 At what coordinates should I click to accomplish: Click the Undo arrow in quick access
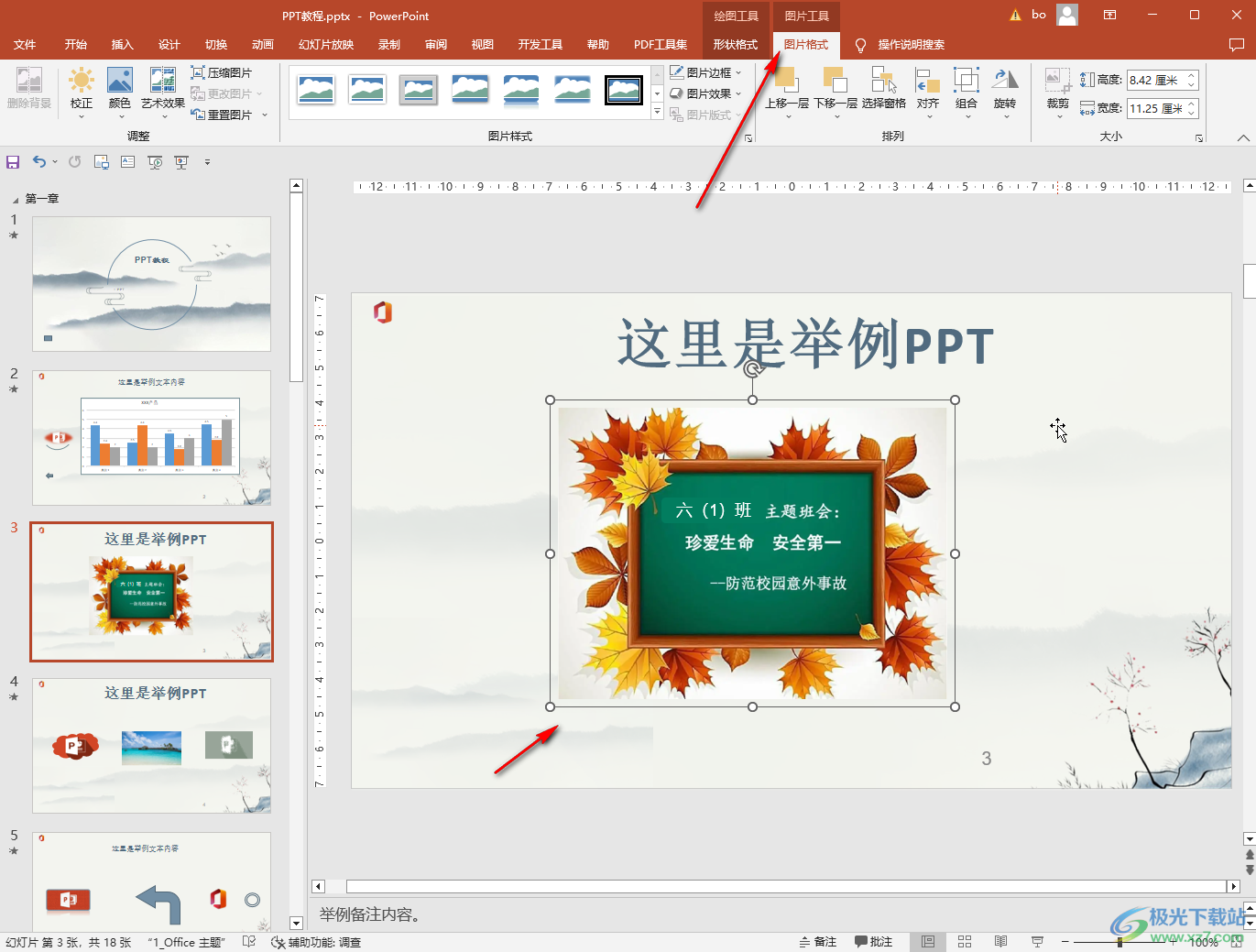point(39,162)
